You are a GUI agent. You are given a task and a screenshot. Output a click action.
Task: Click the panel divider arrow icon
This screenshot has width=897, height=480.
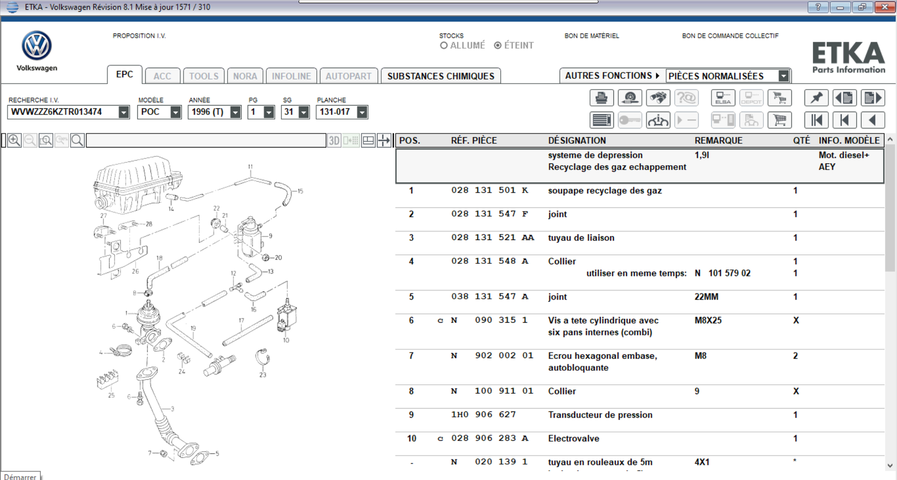tap(384, 140)
